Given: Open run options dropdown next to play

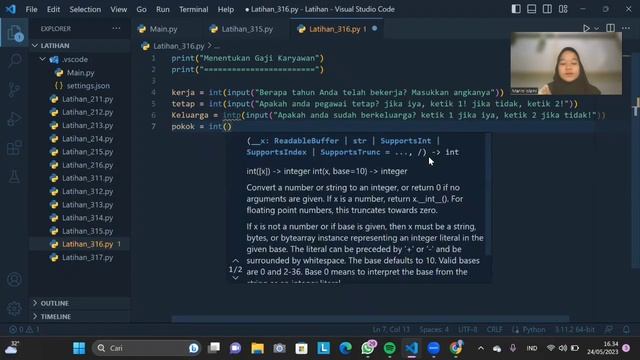Looking at the screenshot, I should coord(597,29).
